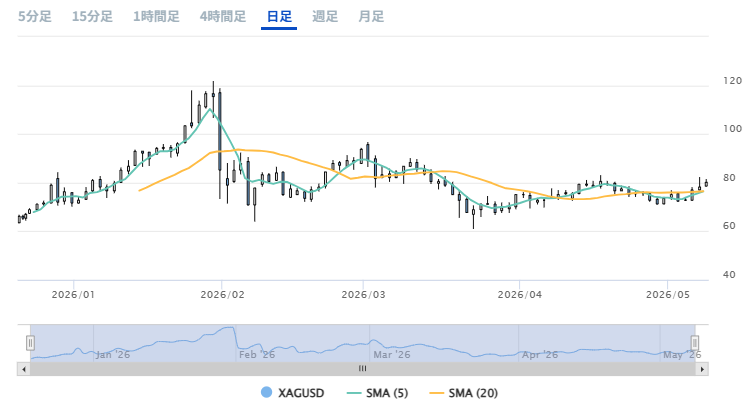This screenshot has width=749, height=409.
Task: Grab the left navigator range handle
Action: click(x=30, y=343)
